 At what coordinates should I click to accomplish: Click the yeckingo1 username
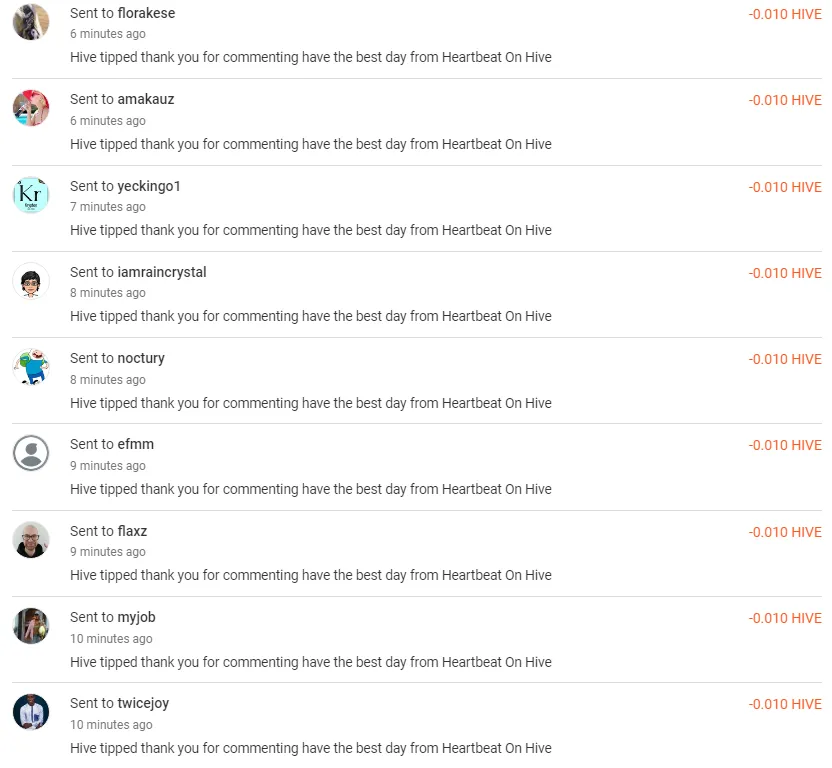[149, 186]
